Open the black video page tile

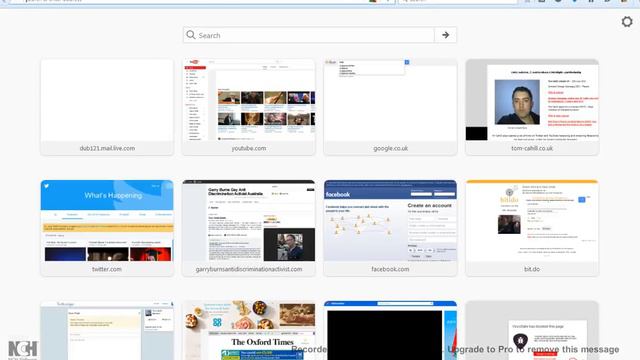coord(390,330)
